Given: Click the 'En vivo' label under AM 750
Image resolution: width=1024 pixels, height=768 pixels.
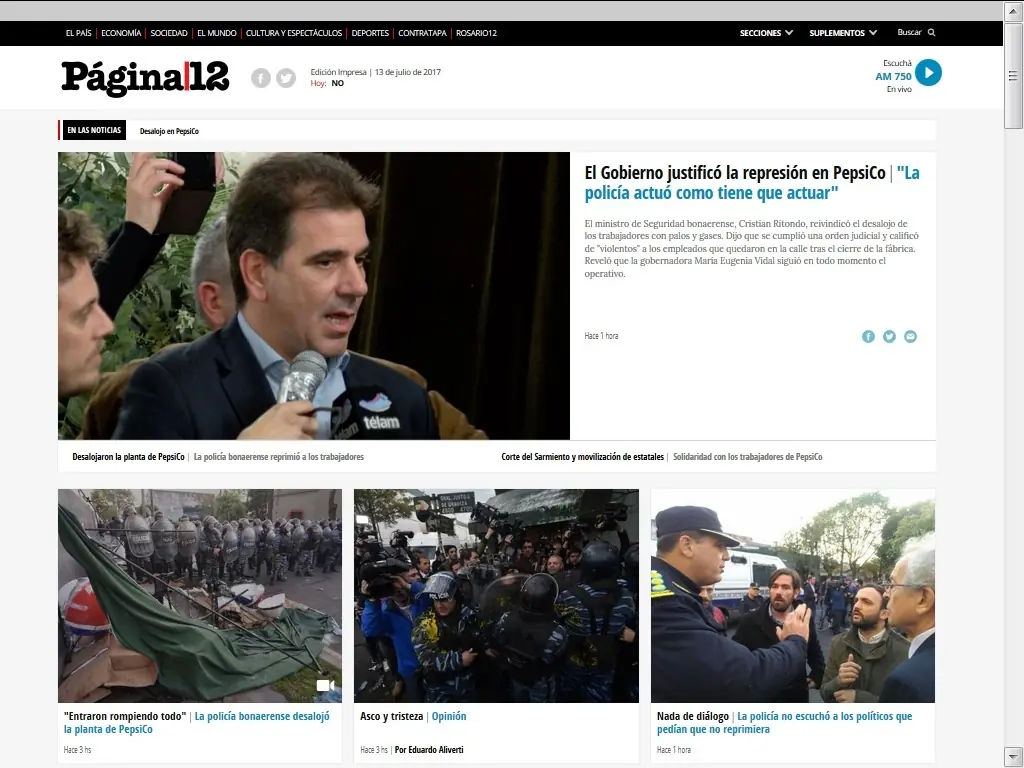Looking at the screenshot, I should pos(899,89).
